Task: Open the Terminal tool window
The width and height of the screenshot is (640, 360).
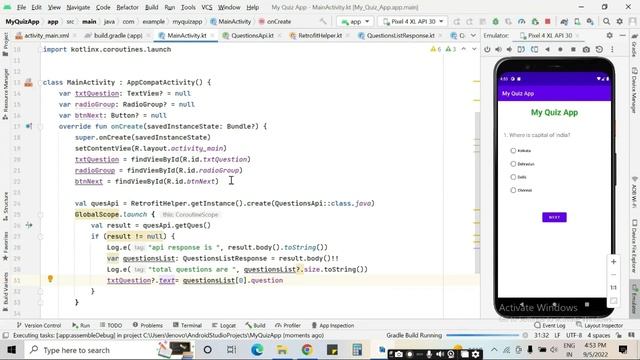Action: 187,325
